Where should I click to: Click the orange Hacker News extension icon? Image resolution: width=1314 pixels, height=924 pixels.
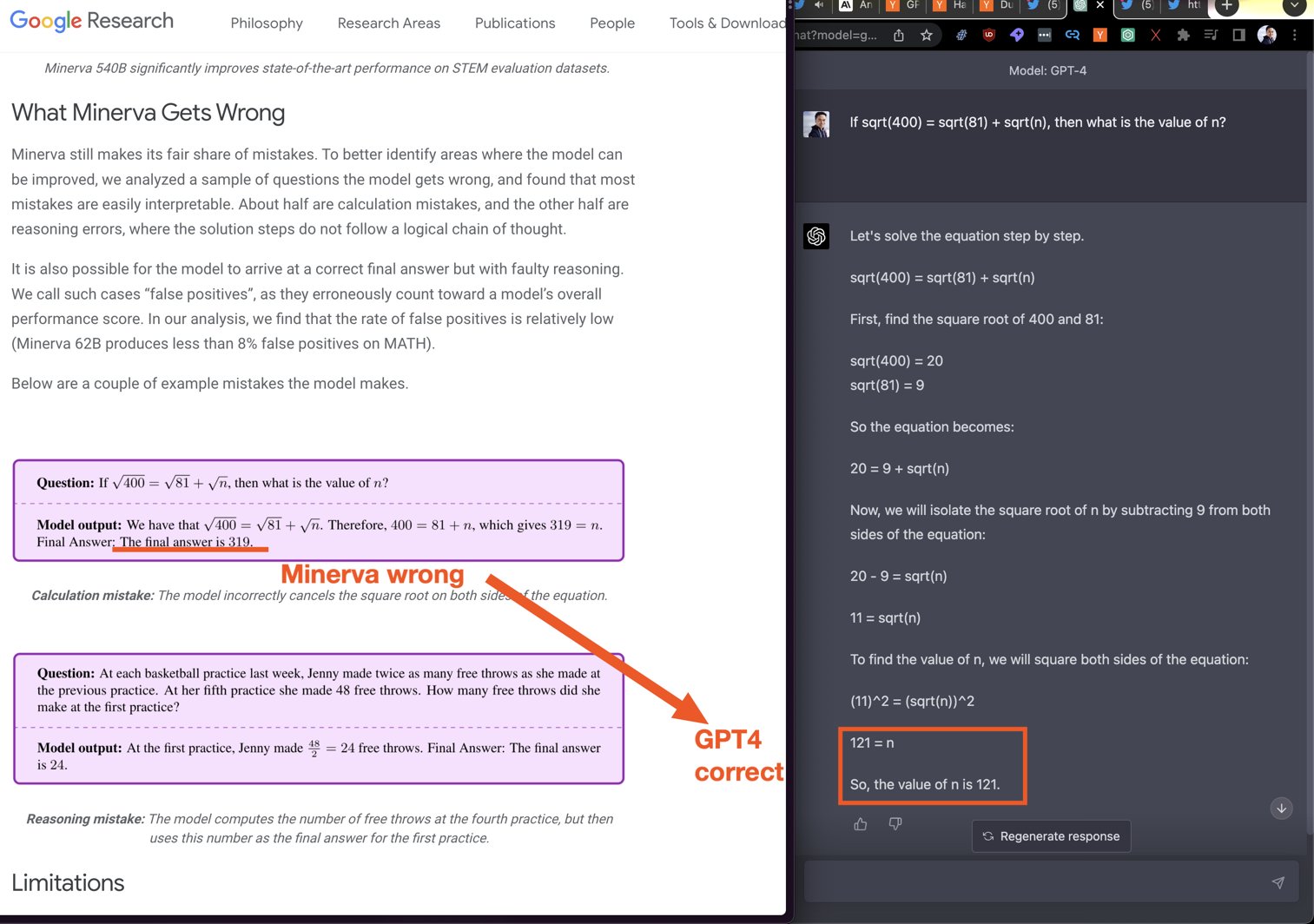coord(1099,35)
